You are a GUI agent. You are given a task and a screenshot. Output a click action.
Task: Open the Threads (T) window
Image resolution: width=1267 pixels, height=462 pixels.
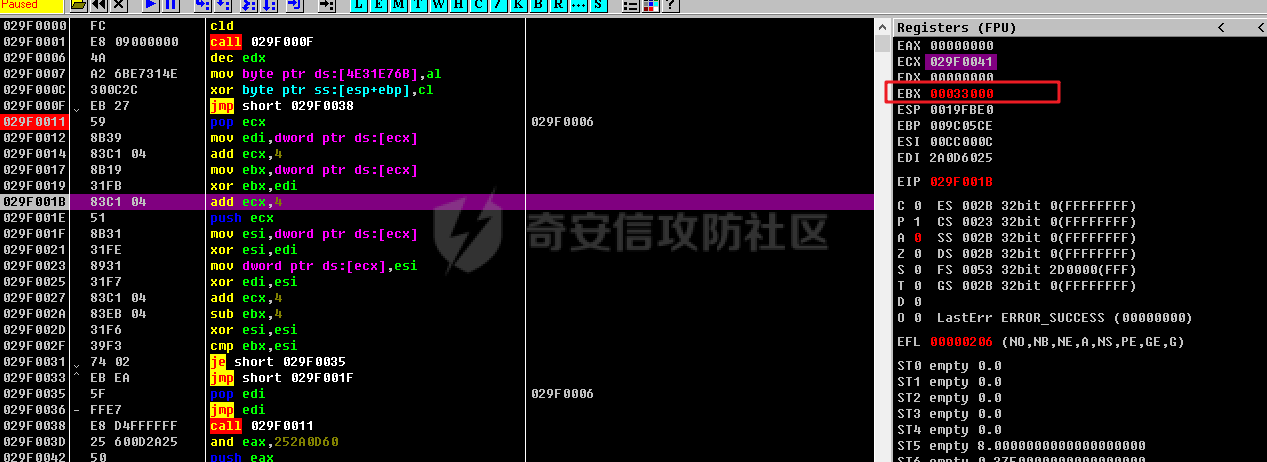(419, 5)
